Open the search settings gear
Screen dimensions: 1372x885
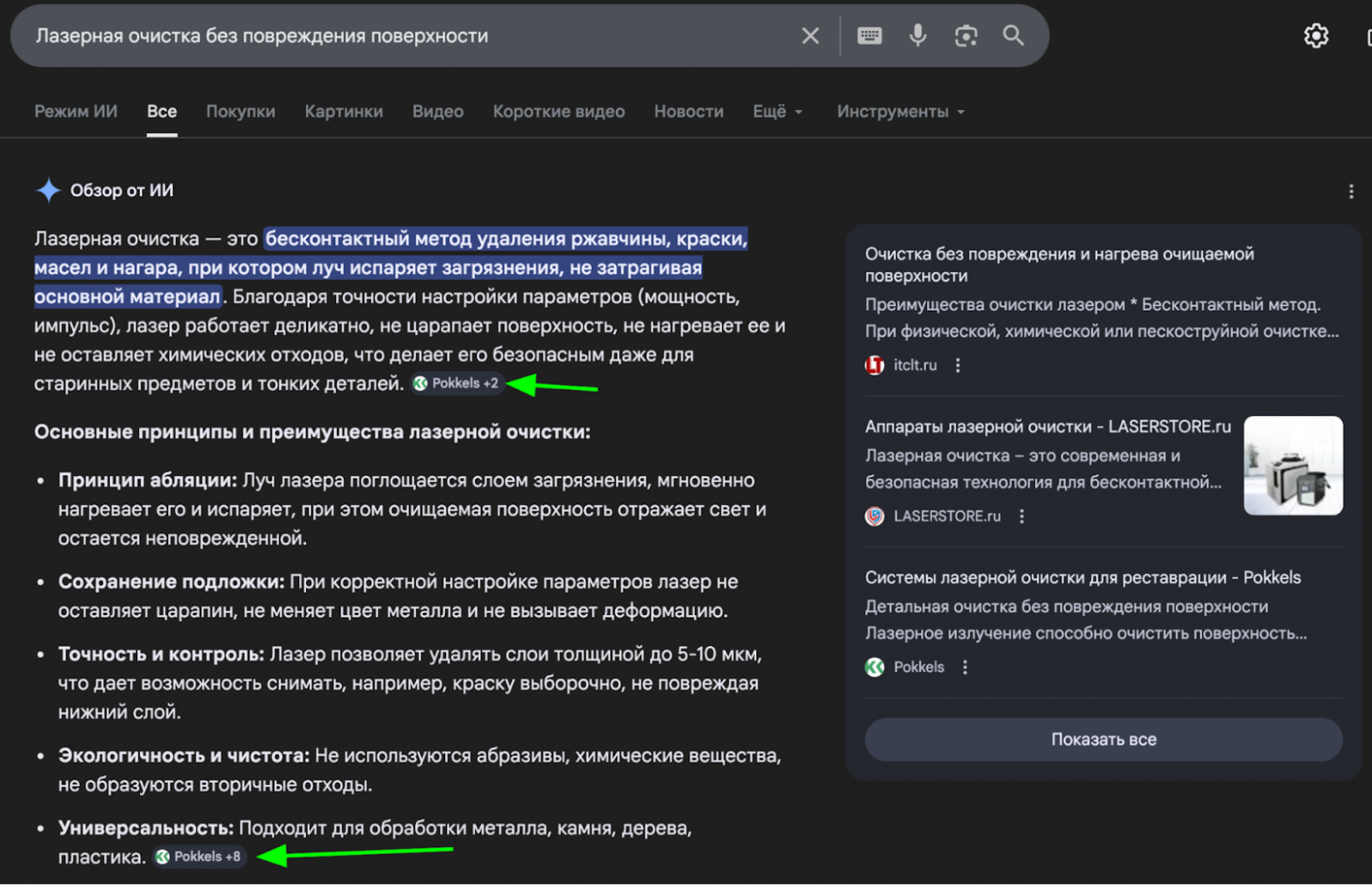1317,35
